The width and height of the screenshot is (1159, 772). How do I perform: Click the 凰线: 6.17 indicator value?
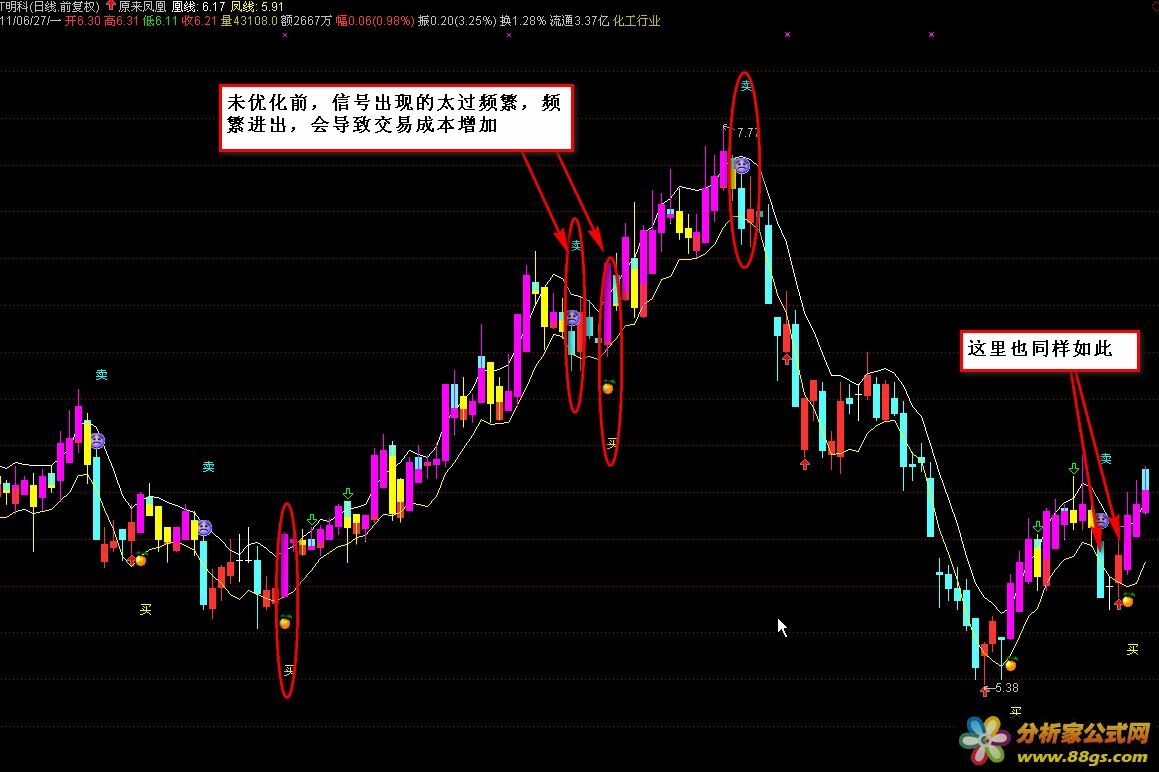click(x=198, y=7)
